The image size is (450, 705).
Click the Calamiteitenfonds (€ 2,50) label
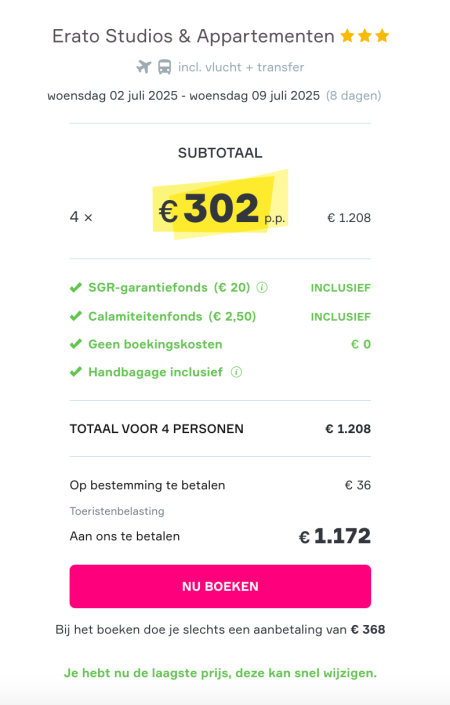(172, 316)
